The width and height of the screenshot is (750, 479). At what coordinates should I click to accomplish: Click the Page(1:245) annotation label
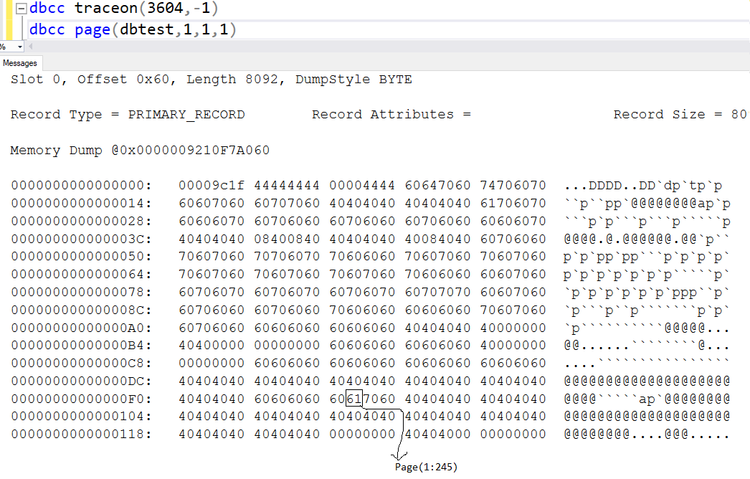[426, 467]
